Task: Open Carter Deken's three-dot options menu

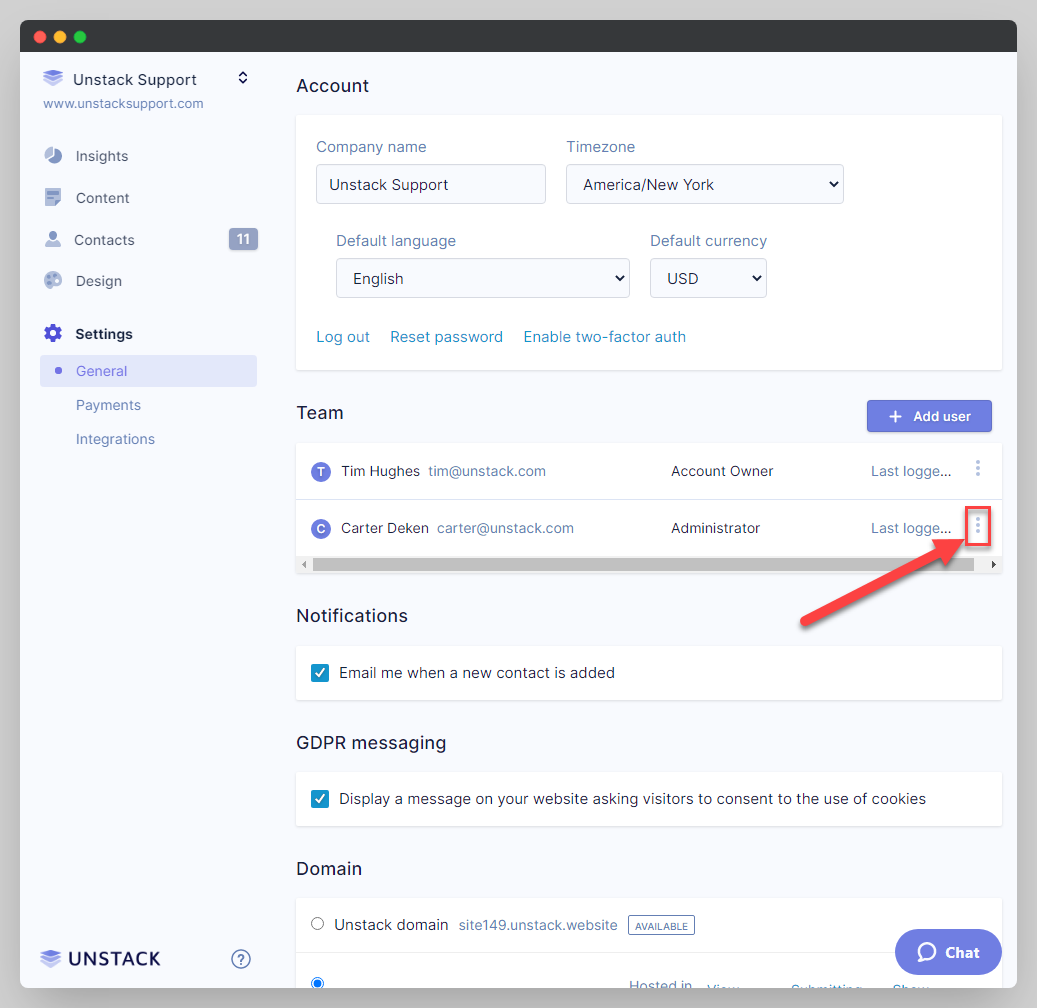Action: pyautogui.click(x=977, y=526)
